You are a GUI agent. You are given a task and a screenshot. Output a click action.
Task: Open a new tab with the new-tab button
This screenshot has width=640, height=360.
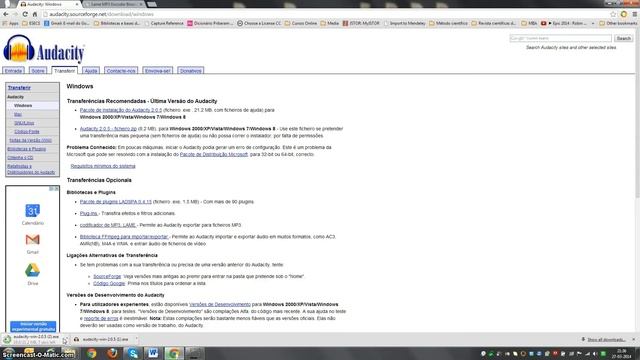click(x=152, y=4)
